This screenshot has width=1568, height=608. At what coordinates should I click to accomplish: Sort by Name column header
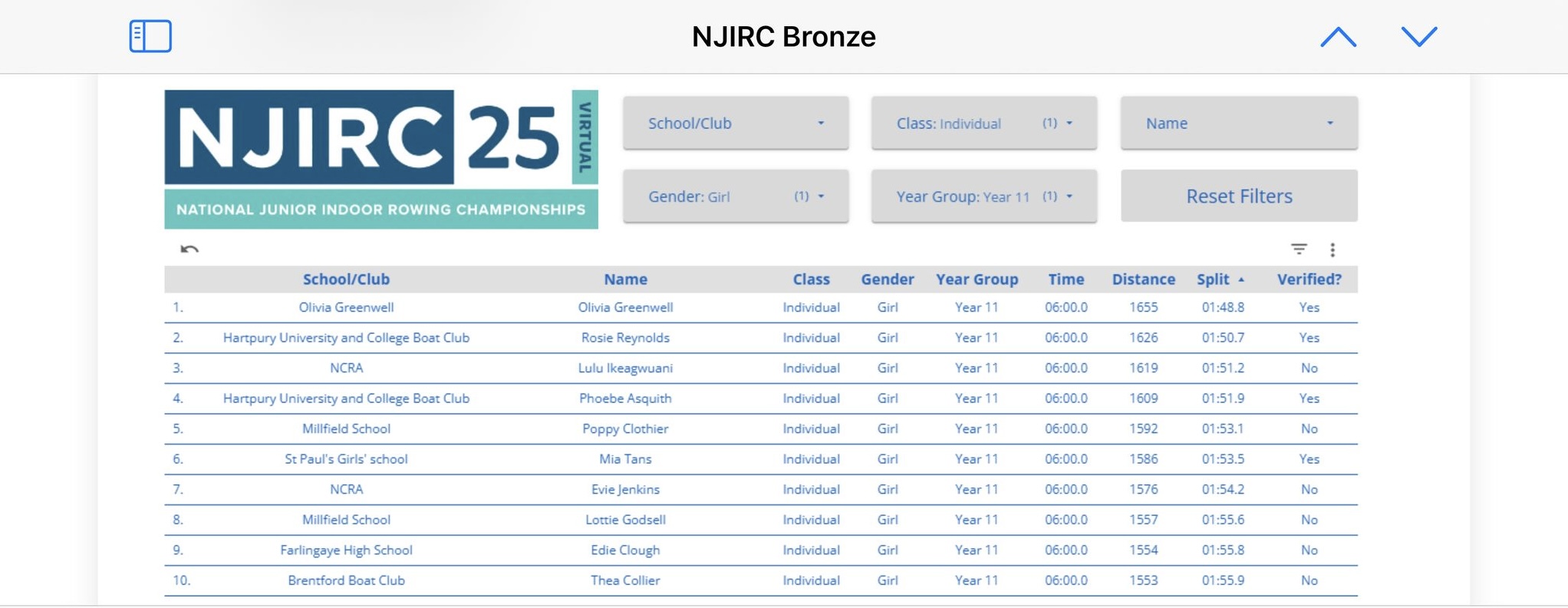click(x=625, y=279)
